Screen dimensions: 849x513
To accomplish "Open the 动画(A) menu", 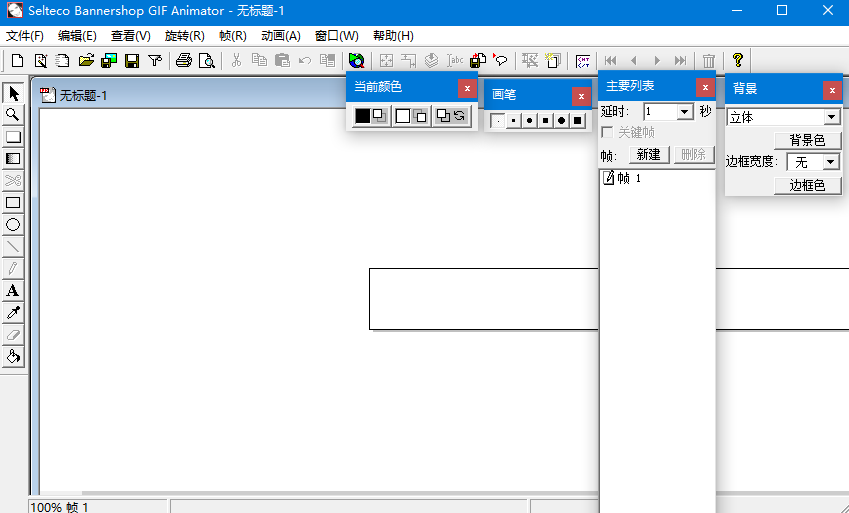I will pyautogui.click(x=280, y=36).
